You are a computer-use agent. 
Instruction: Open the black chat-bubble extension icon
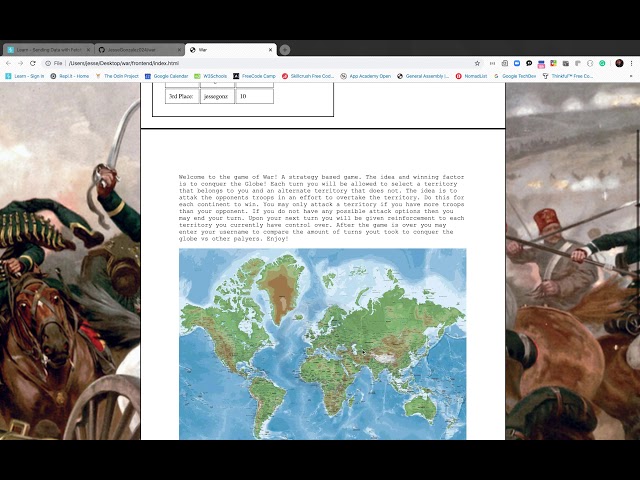tap(529, 63)
